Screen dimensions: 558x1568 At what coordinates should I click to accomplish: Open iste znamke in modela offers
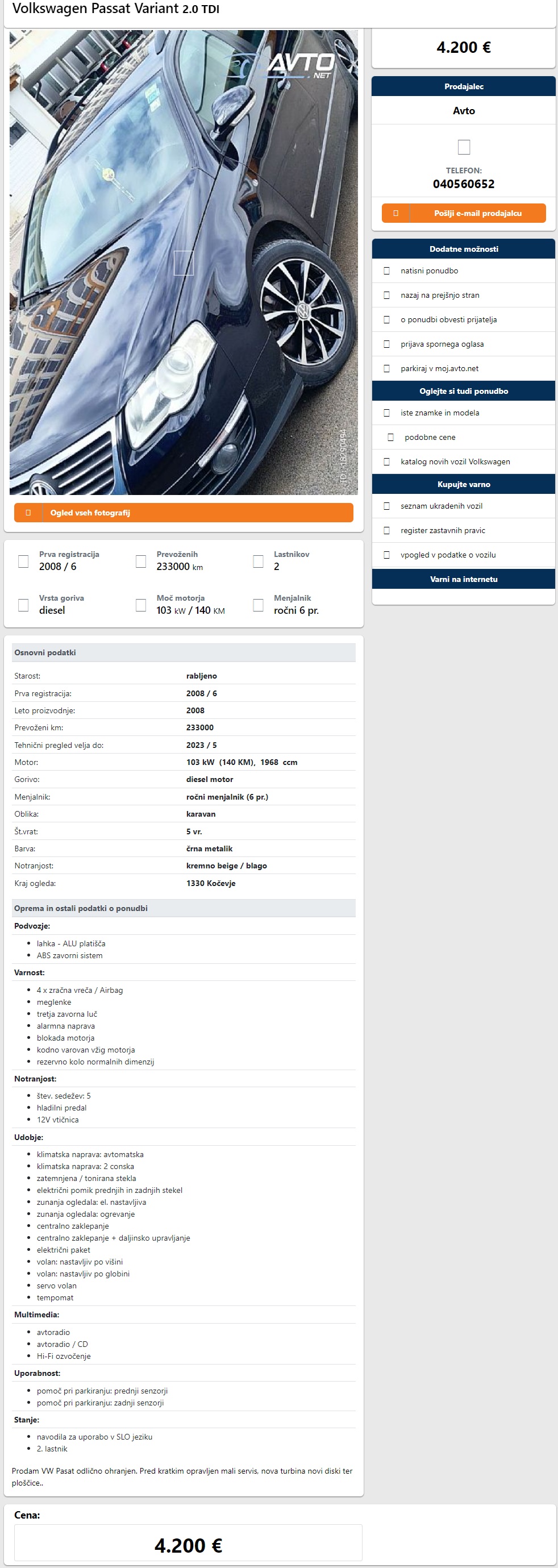pos(439,413)
